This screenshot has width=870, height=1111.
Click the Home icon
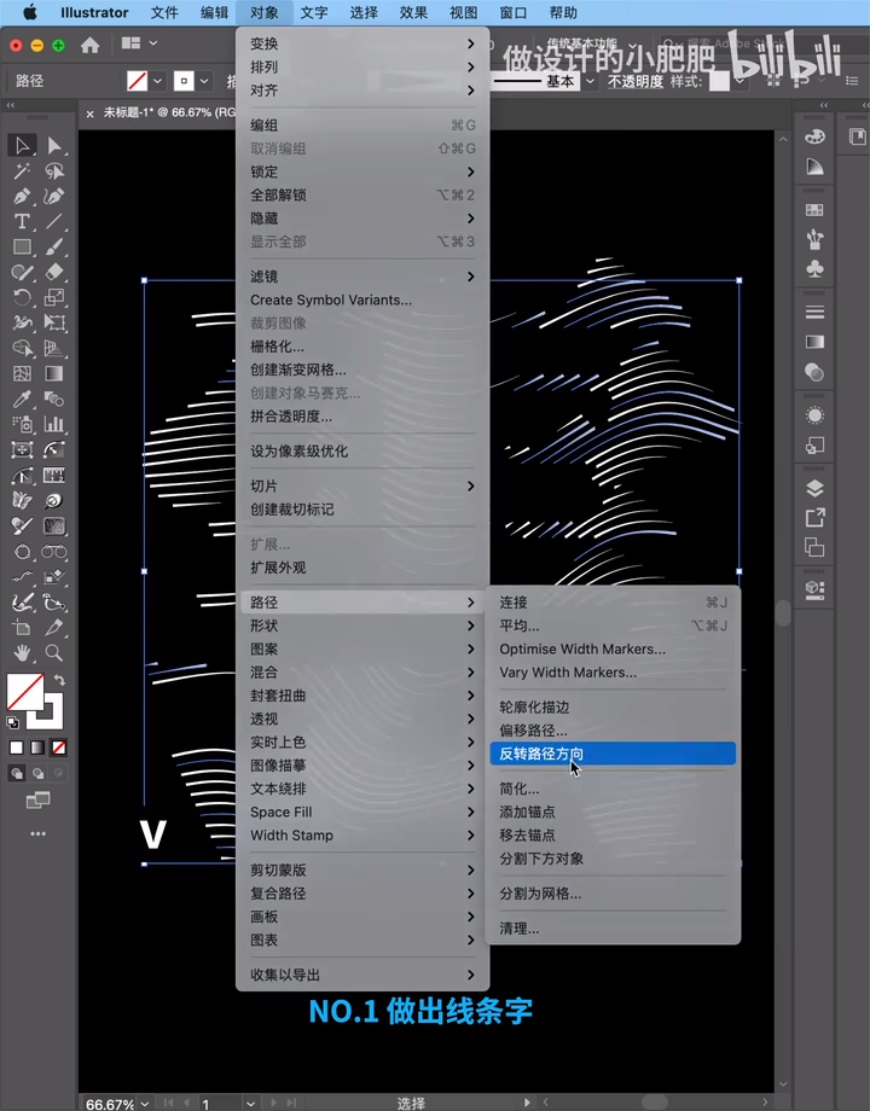pyautogui.click(x=90, y=45)
